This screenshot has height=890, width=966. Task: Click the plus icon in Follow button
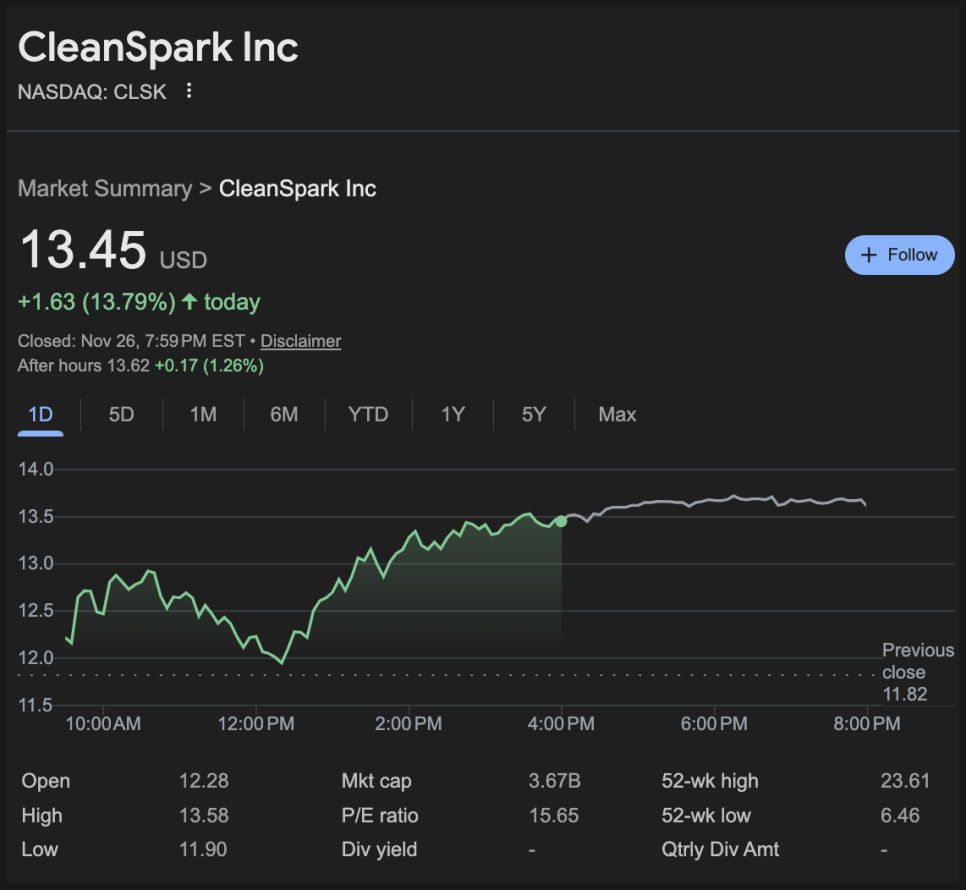pyautogui.click(x=869, y=255)
